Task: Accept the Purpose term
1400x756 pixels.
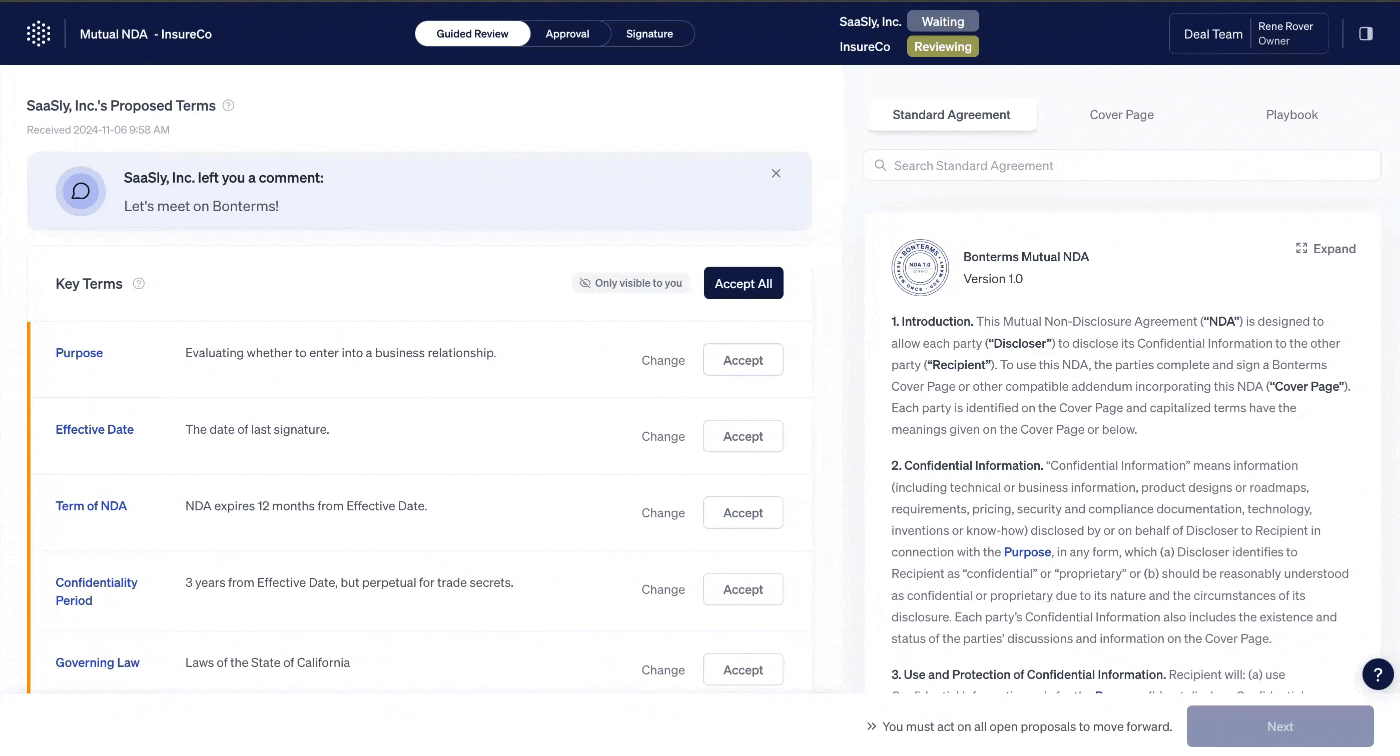Action: point(743,360)
